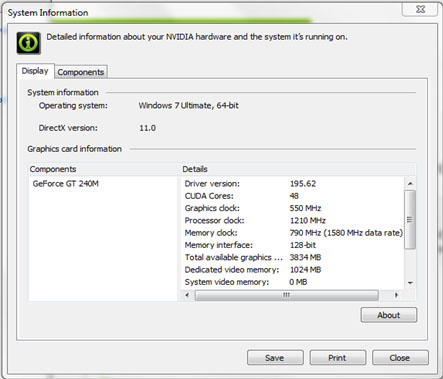Viewport: 443px width, 379px height.
Task: Click the details list scroll up arrow
Action: [410, 184]
